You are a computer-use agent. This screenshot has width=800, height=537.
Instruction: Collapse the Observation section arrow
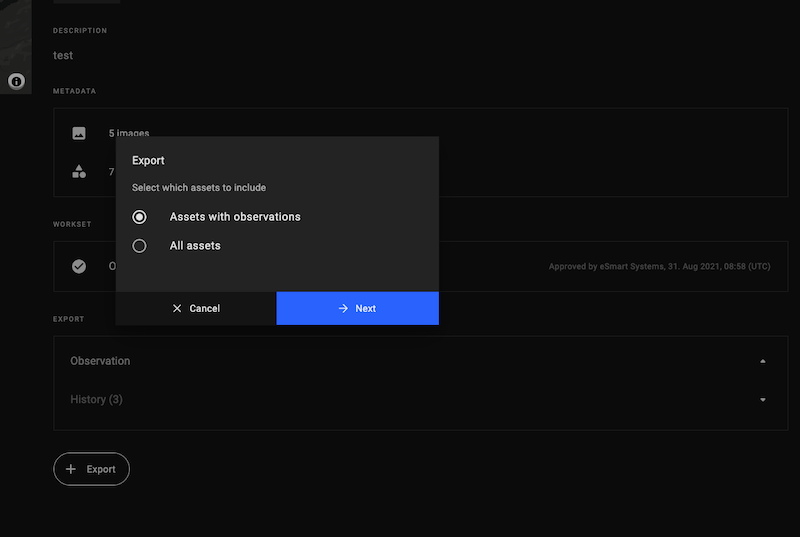pos(763,361)
